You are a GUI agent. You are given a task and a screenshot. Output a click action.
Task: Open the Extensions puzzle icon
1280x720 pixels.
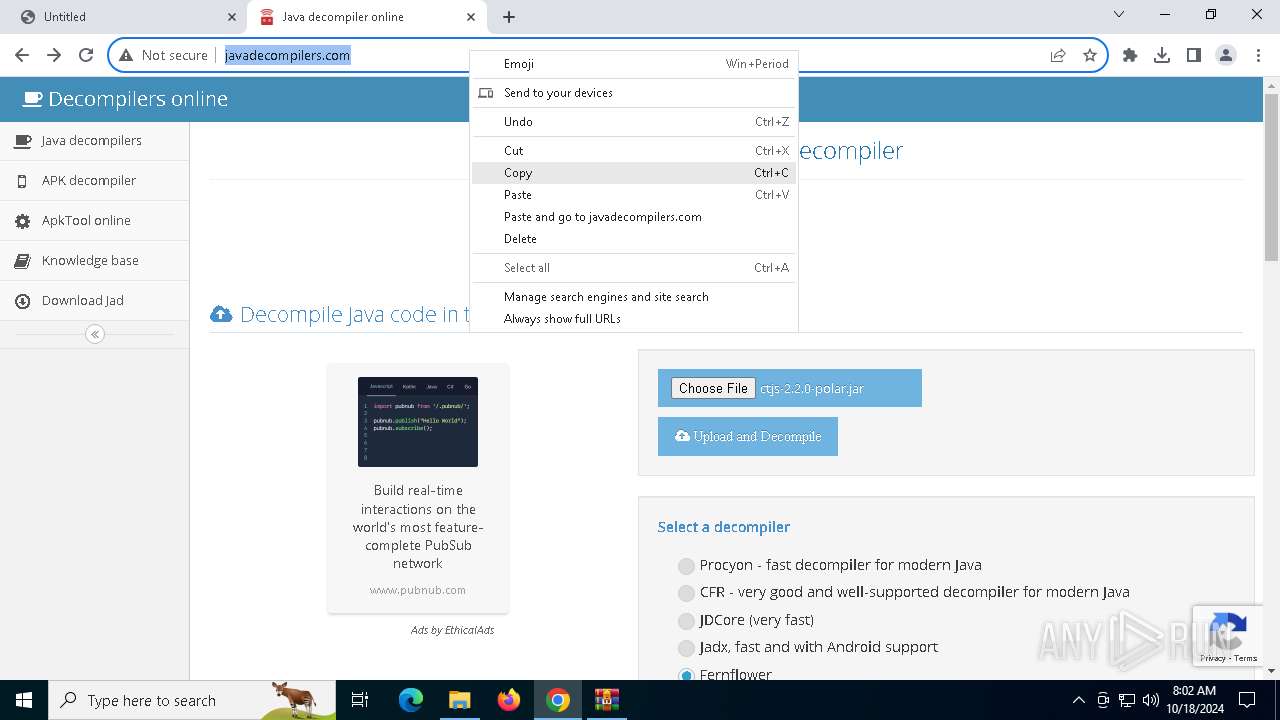tap(1130, 56)
